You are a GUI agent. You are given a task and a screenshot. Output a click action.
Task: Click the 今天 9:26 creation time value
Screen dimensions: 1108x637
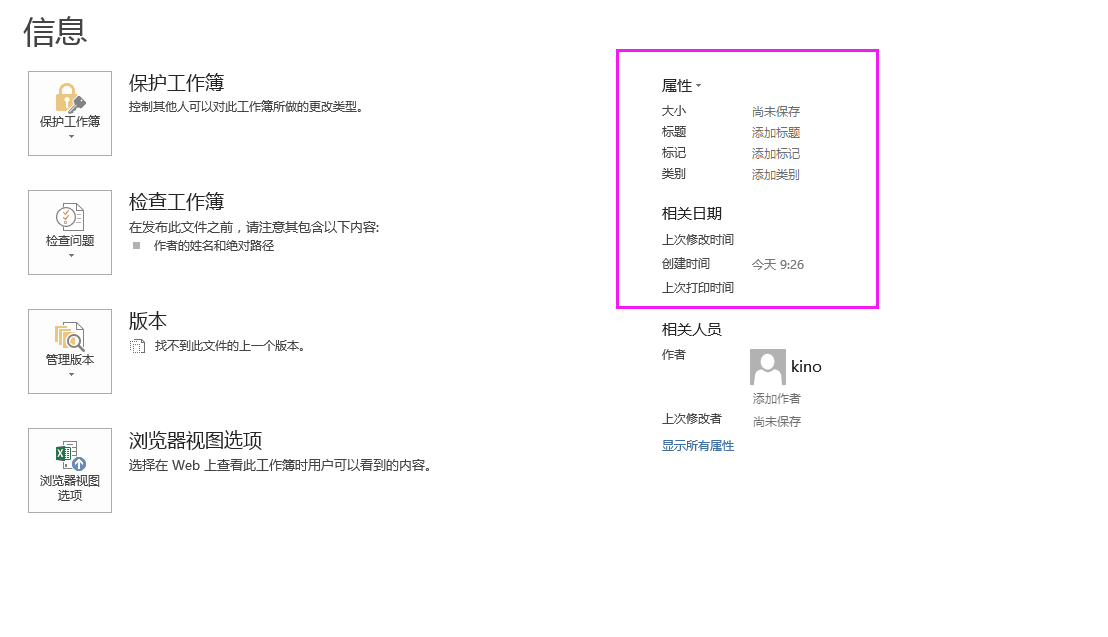[778, 265]
